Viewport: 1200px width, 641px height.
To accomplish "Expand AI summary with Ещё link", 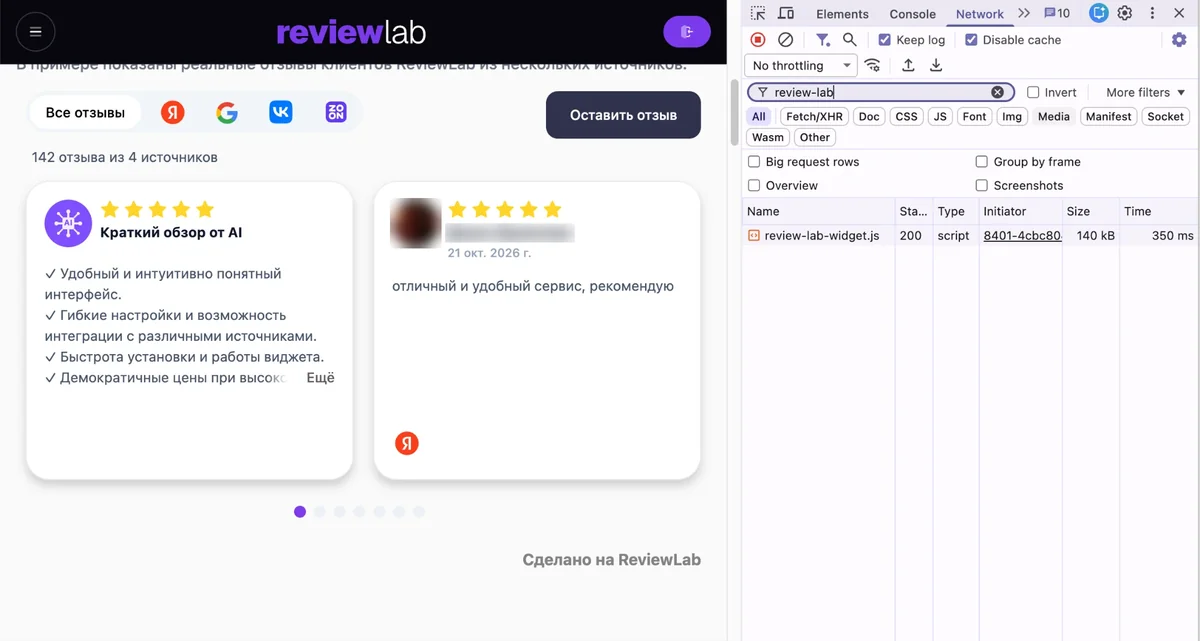I will tap(320, 378).
